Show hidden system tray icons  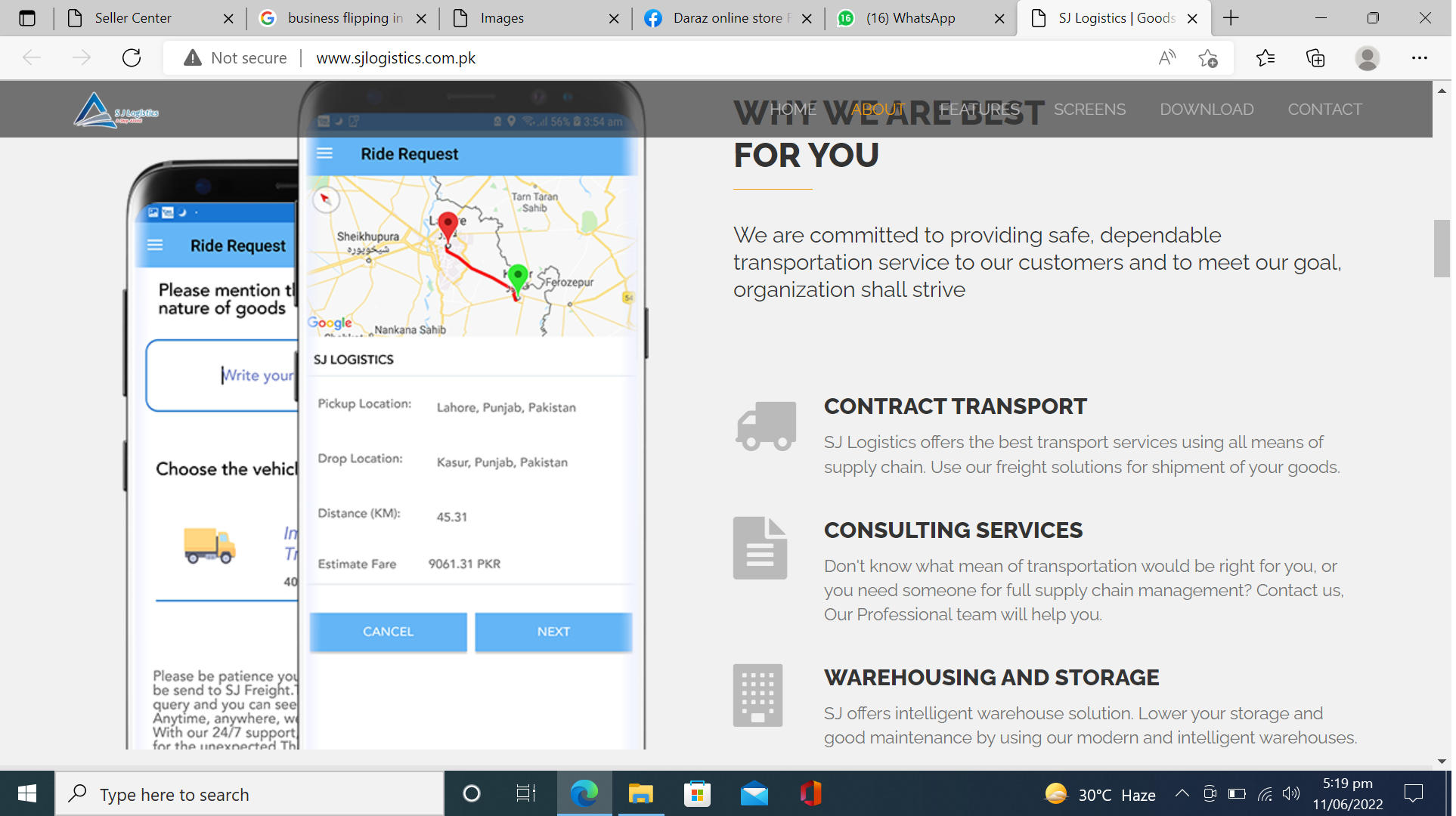click(1182, 793)
